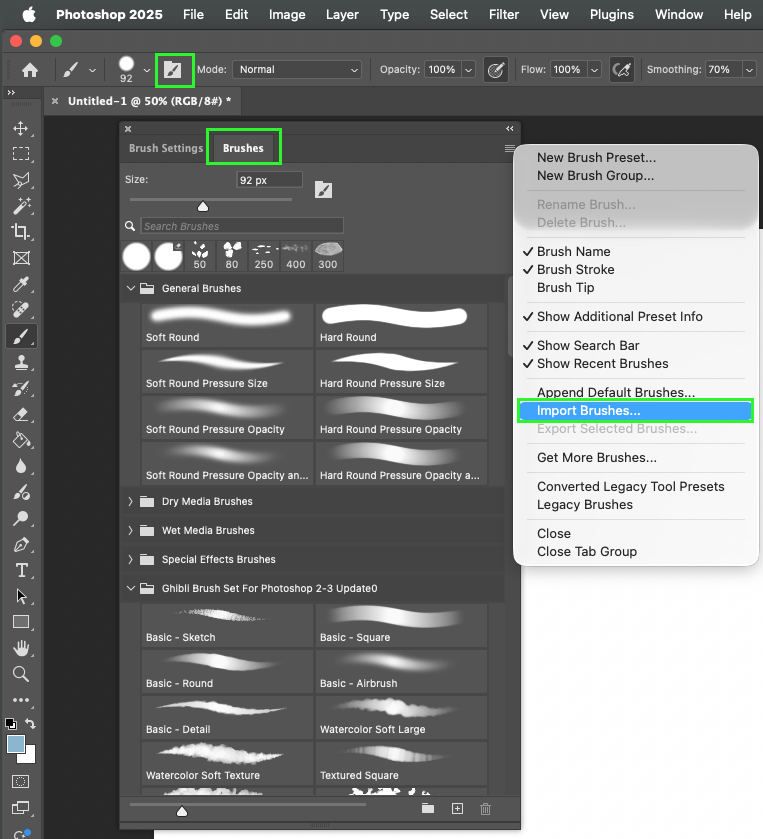Toggle Brush Settings panel in options bar
This screenshot has width=763, height=839.
click(173, 70)
